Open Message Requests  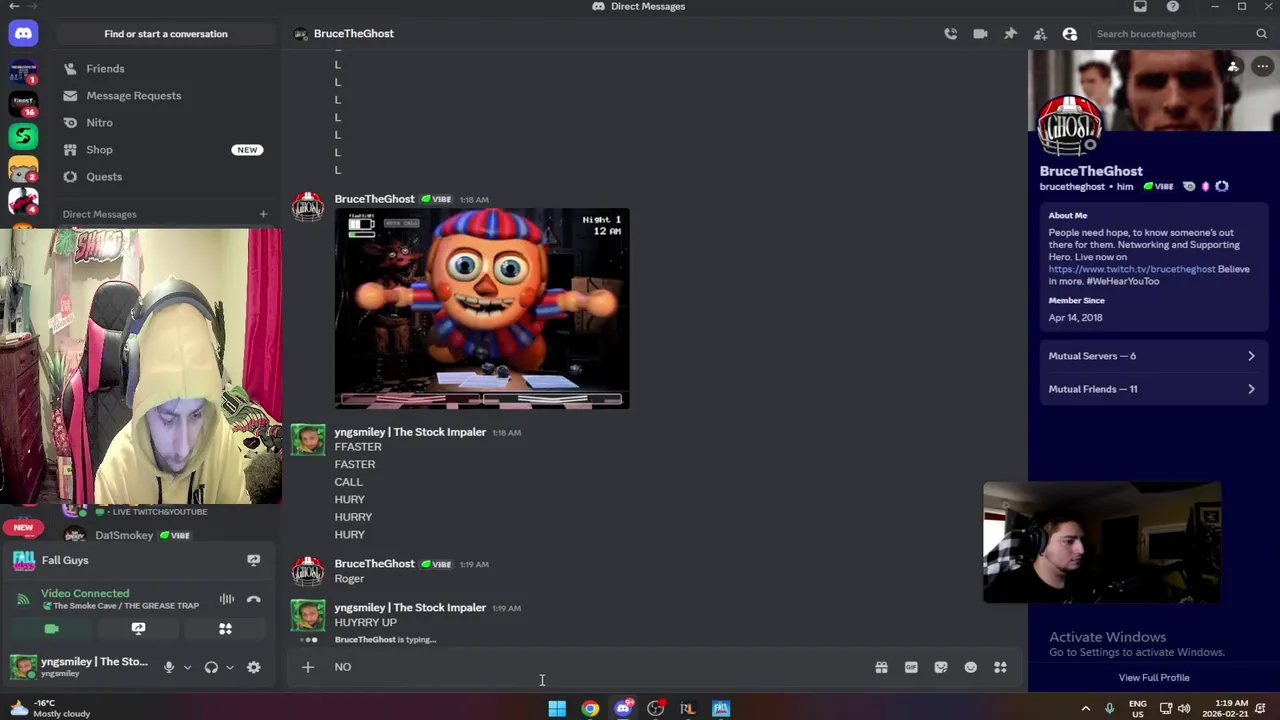(x=165, y=96)
